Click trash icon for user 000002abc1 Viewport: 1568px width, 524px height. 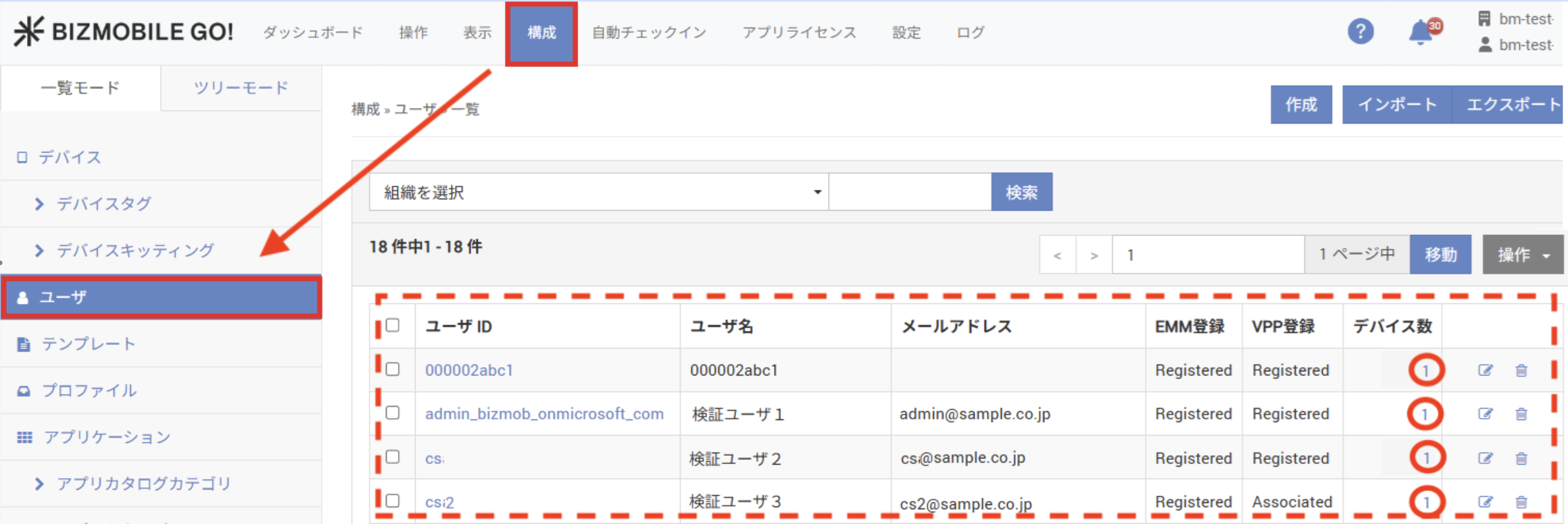[1521, 370]
